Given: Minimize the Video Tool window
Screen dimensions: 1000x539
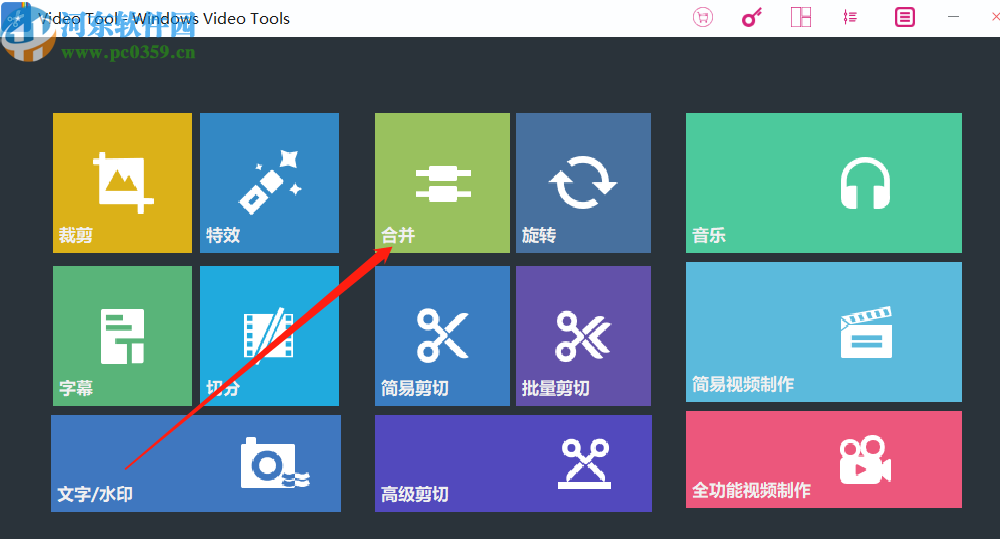Looking at the screenshot, I should 953,17.
